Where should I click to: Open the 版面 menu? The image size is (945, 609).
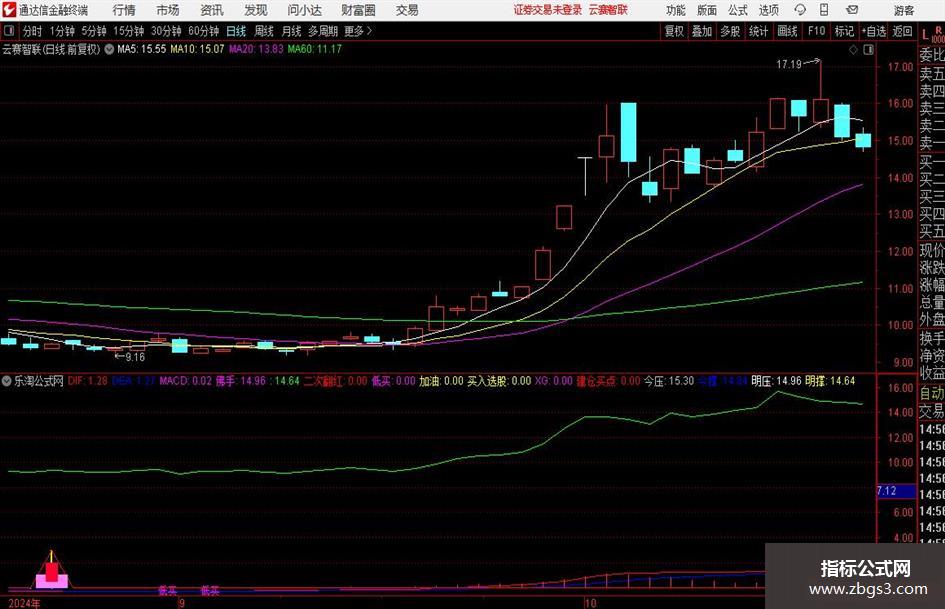(x=706, y=10)
